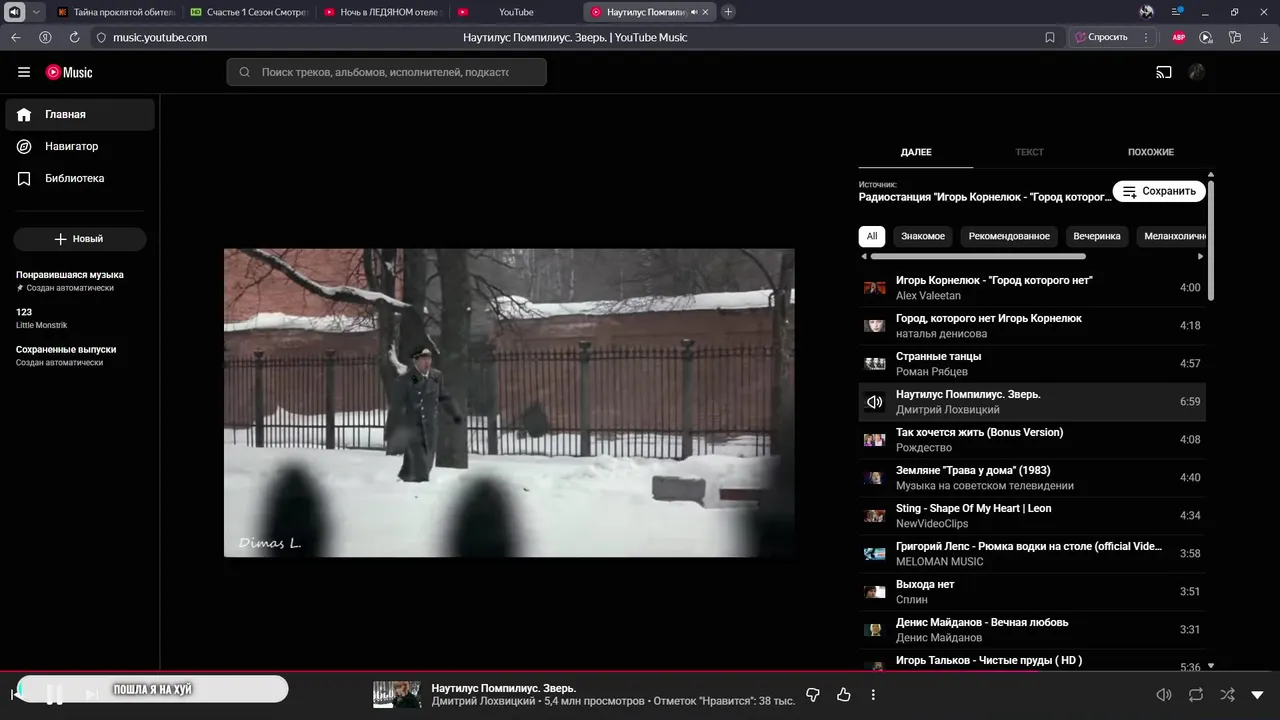This screenshot has width=1280, height=720.
Task: Select the Меланхоличное filter chip
Action: click(1172, 236)
